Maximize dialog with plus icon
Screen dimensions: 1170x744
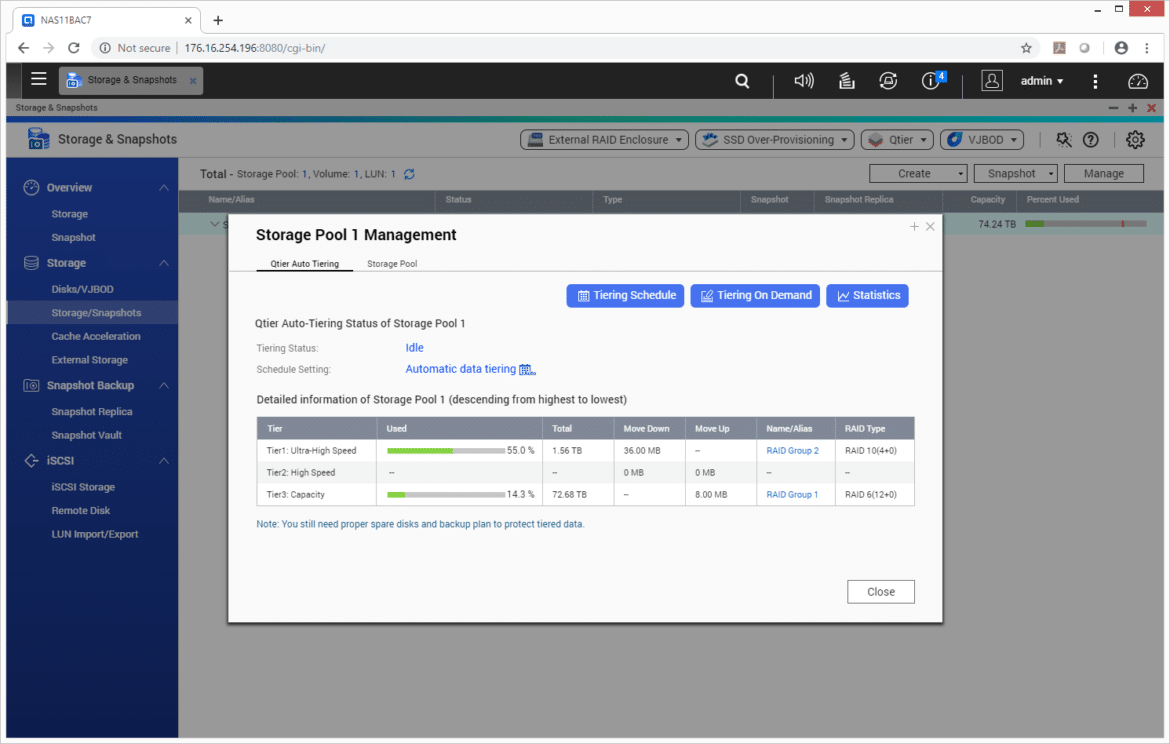tap(914, 226)
